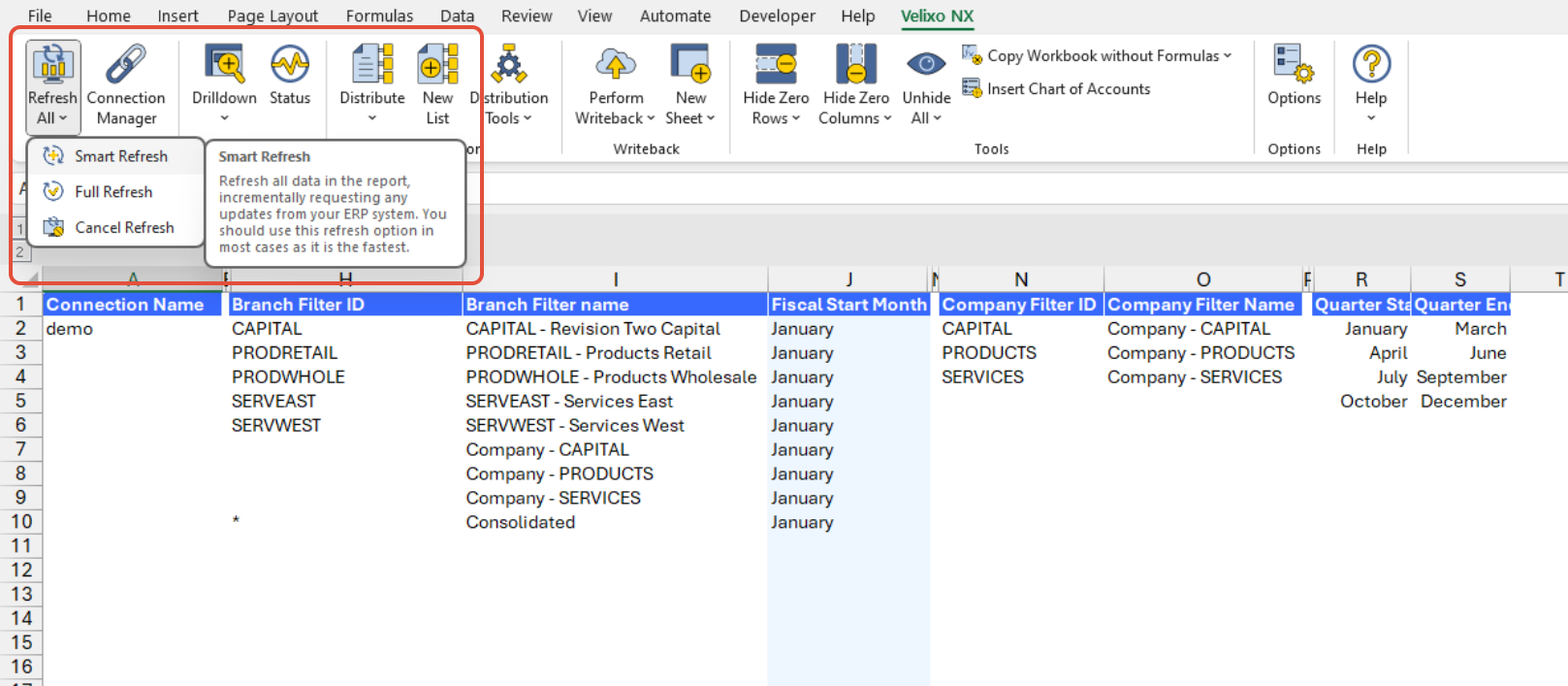The width and height of the screenshot is (1568, 686).
Task: Choose Smart Refresh from the menu
Action: [116, 155]
